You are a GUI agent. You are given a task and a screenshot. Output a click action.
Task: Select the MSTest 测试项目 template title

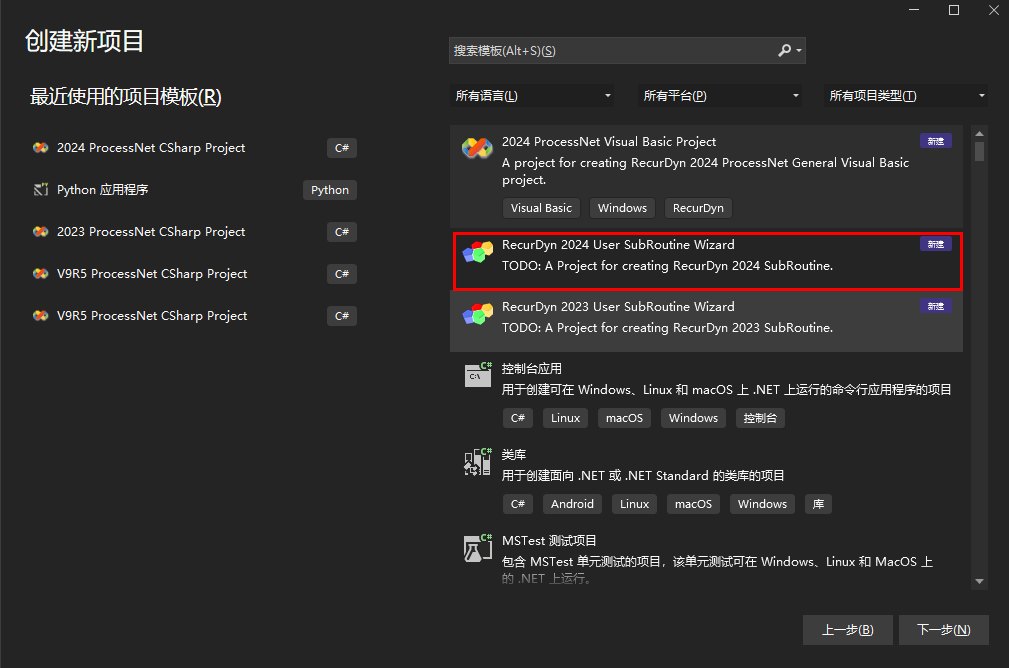549,541
